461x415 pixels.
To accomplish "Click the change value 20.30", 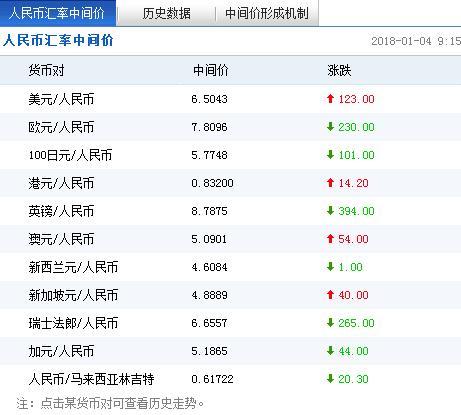I will click(x=353, y=379).
